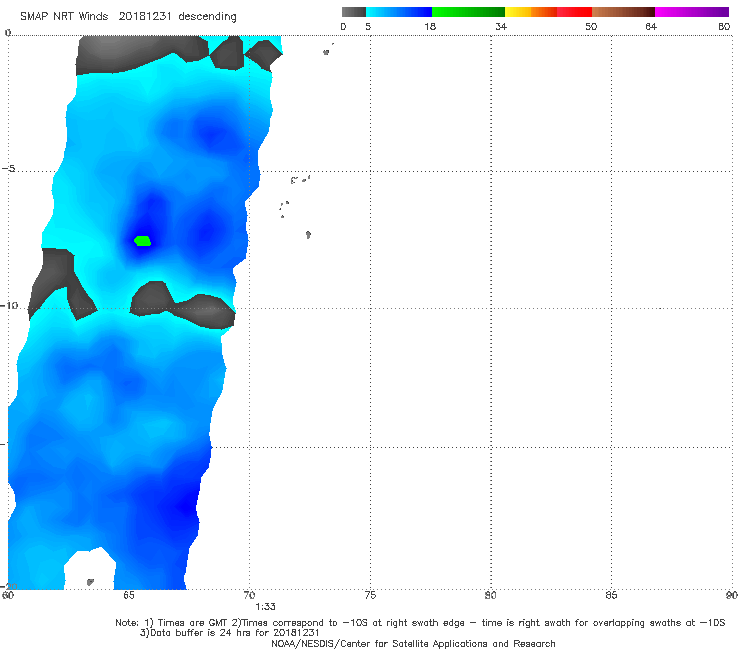This screenshot has width=740, height=650.
Task: Click the "34" label under the color bar
Action: [501, 26]
